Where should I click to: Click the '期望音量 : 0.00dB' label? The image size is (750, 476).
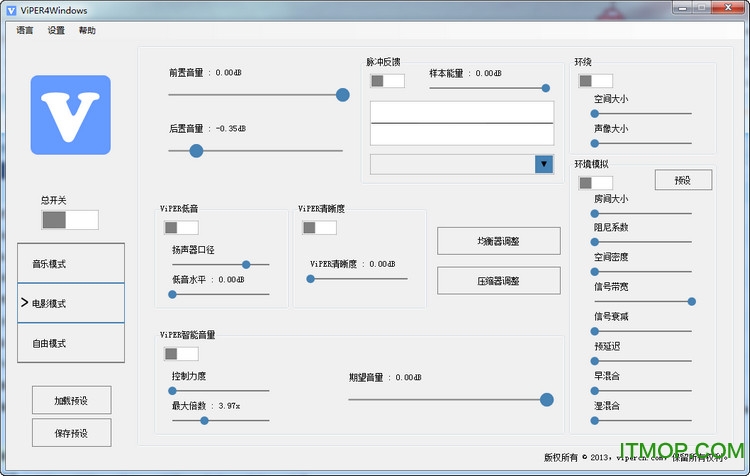pos(385,377)
